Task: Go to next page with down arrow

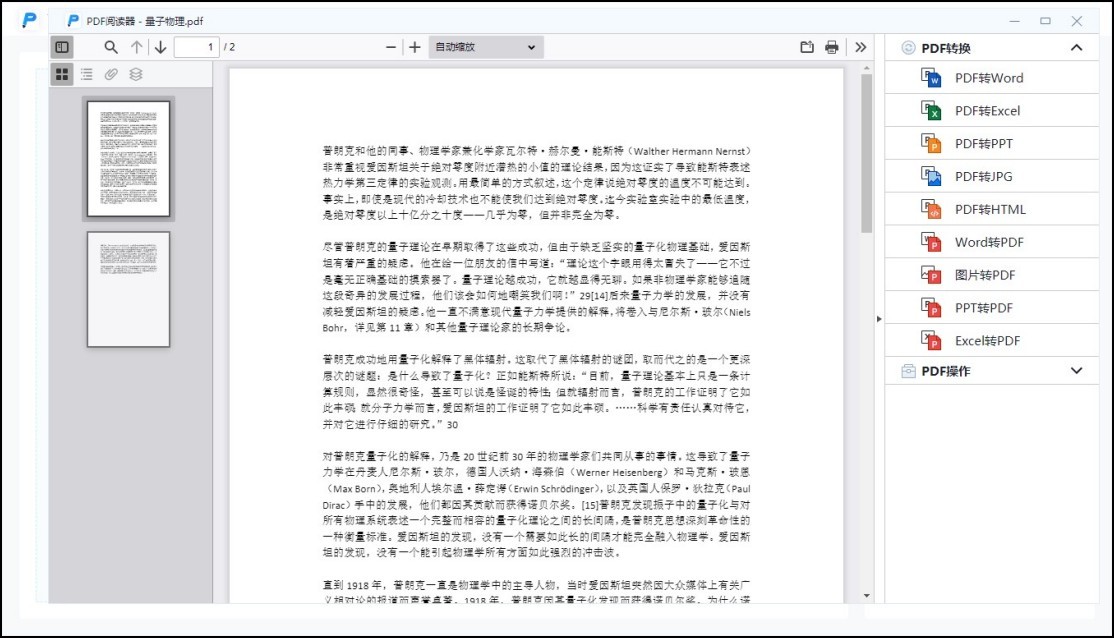Action: pos(160,46)
